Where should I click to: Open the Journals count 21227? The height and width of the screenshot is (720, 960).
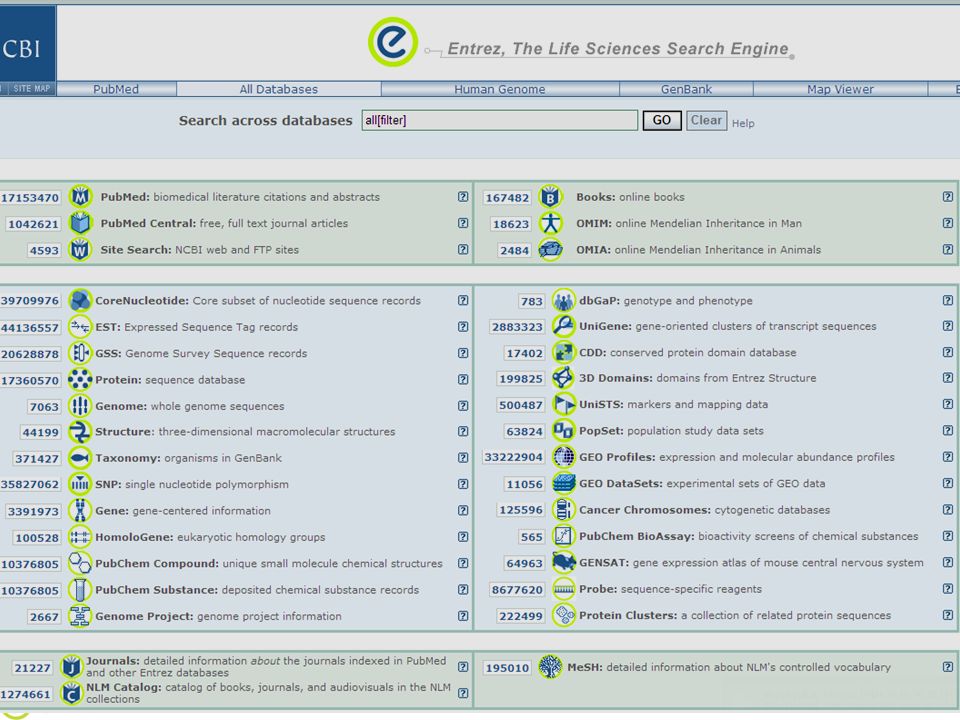point(32,668)
